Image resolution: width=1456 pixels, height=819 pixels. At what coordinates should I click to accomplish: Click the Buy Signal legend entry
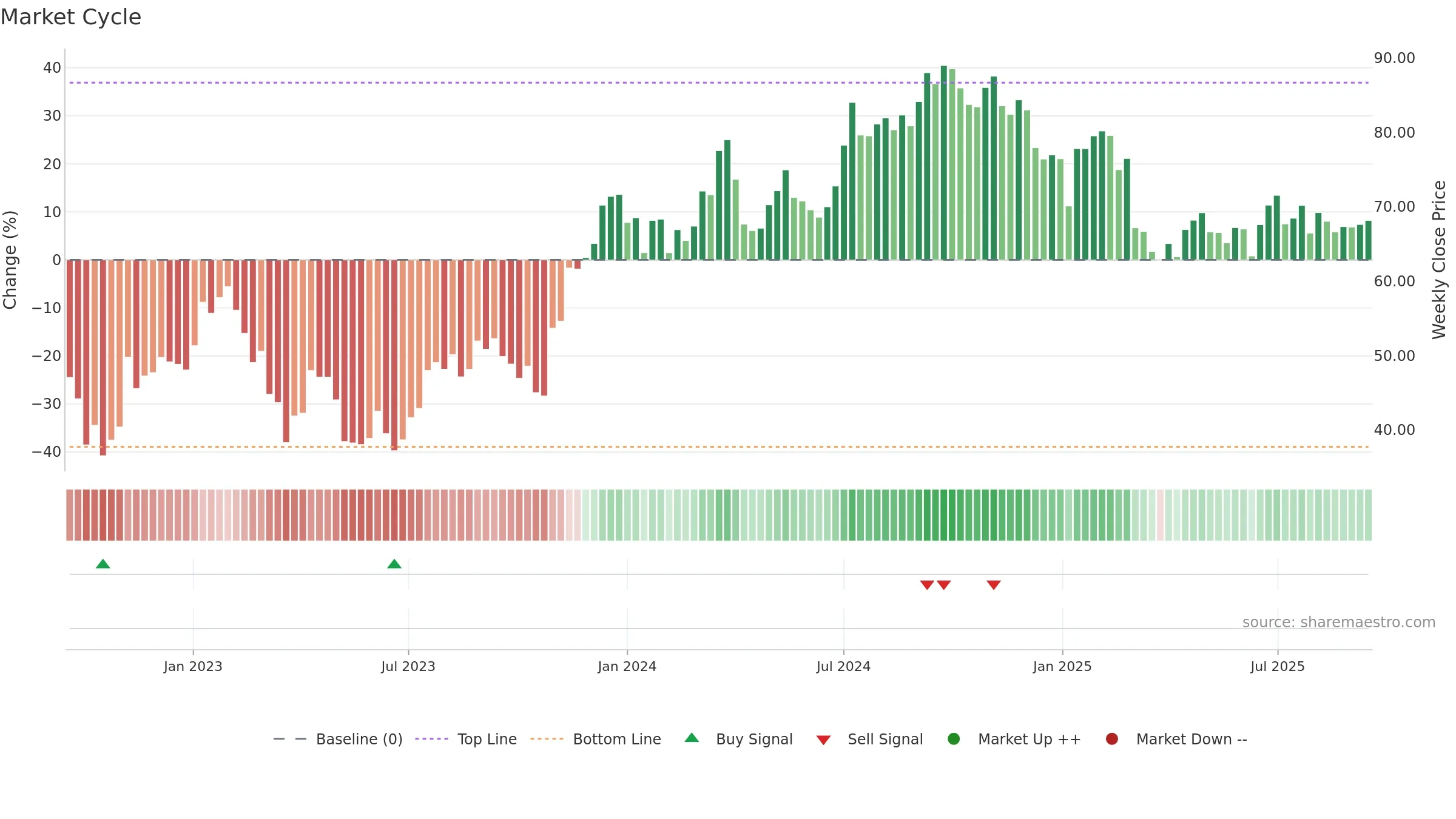738,739
